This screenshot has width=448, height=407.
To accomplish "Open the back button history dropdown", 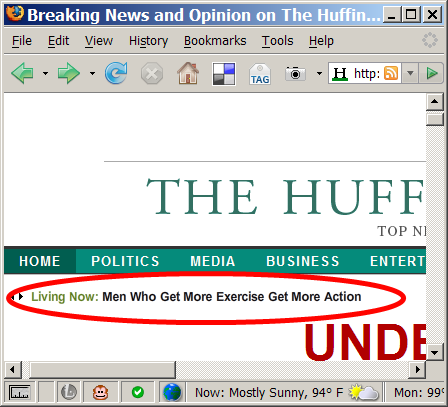I will 45,73.
